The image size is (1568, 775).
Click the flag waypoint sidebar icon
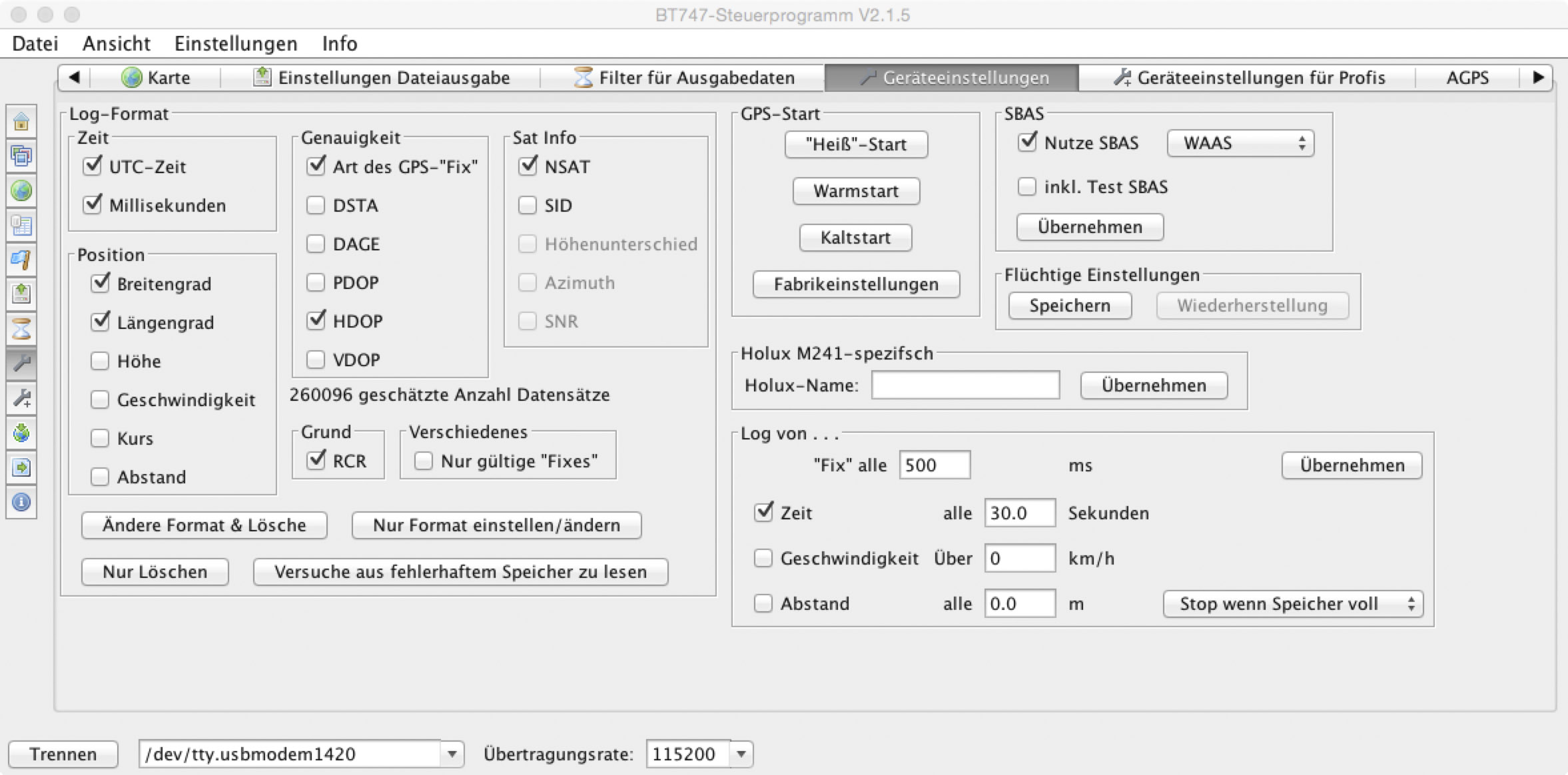pyautogui.click(x=21, y=260)
